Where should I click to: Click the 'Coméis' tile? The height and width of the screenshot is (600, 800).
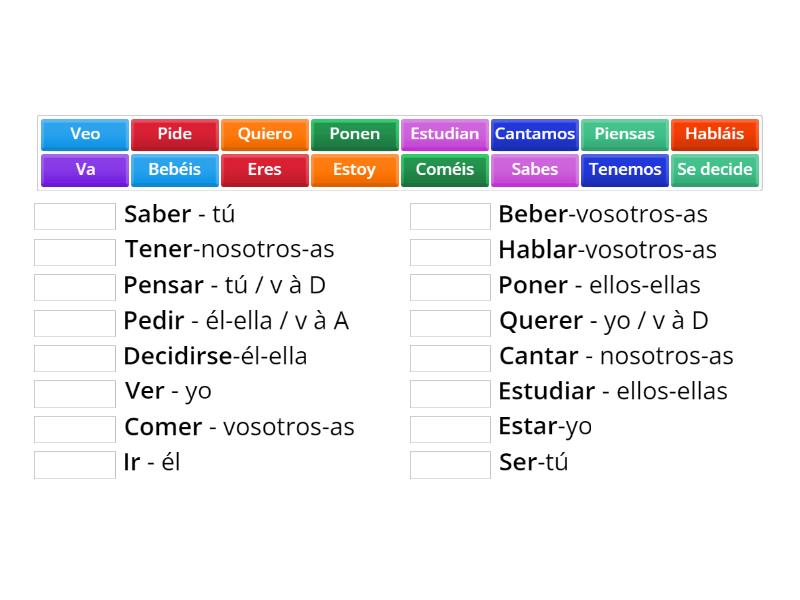(x=444, y=170)
